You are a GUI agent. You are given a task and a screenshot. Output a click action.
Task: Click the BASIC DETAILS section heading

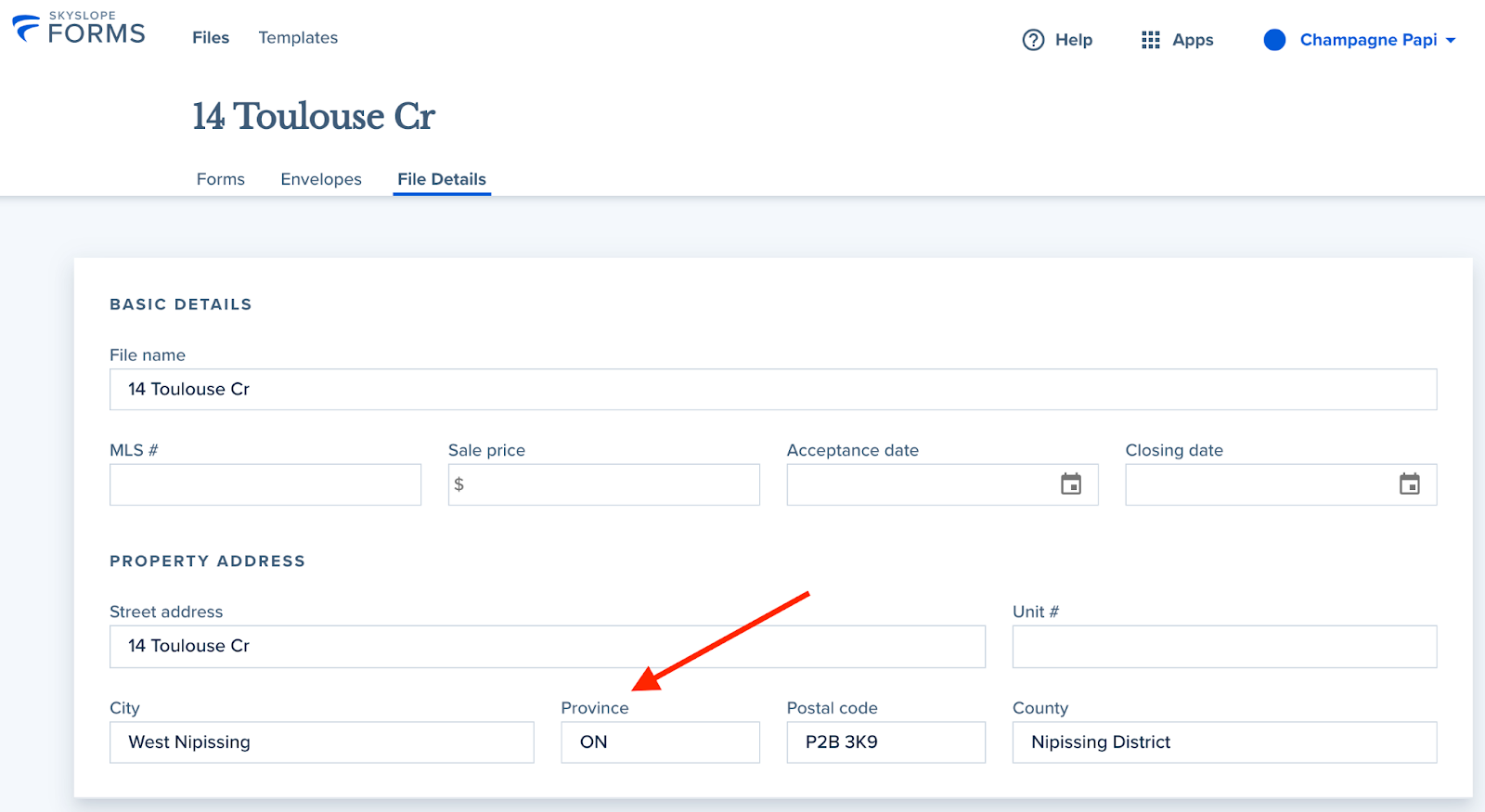click(x=181, y=304)
